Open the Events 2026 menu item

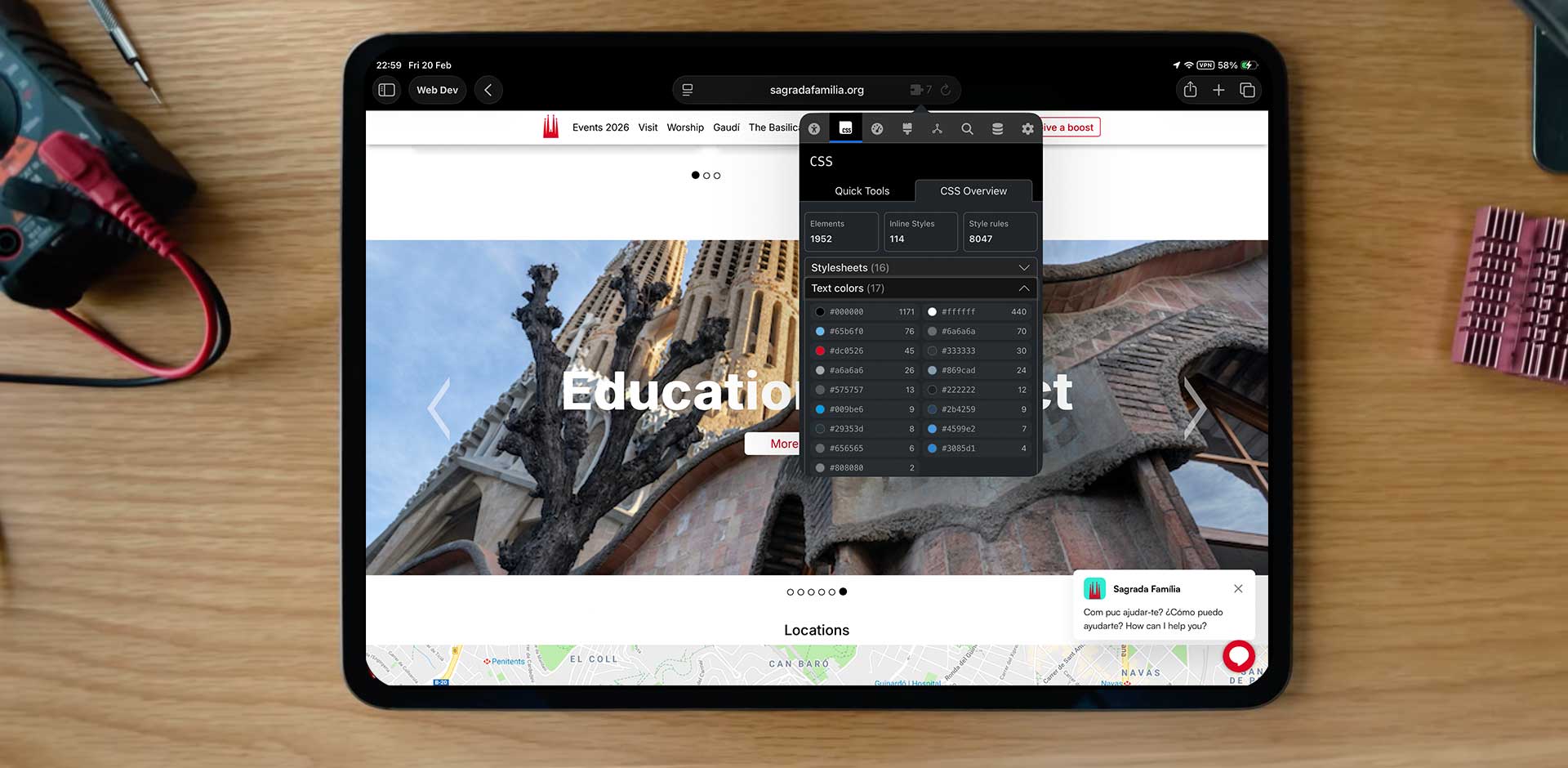(x=600, y=127)
